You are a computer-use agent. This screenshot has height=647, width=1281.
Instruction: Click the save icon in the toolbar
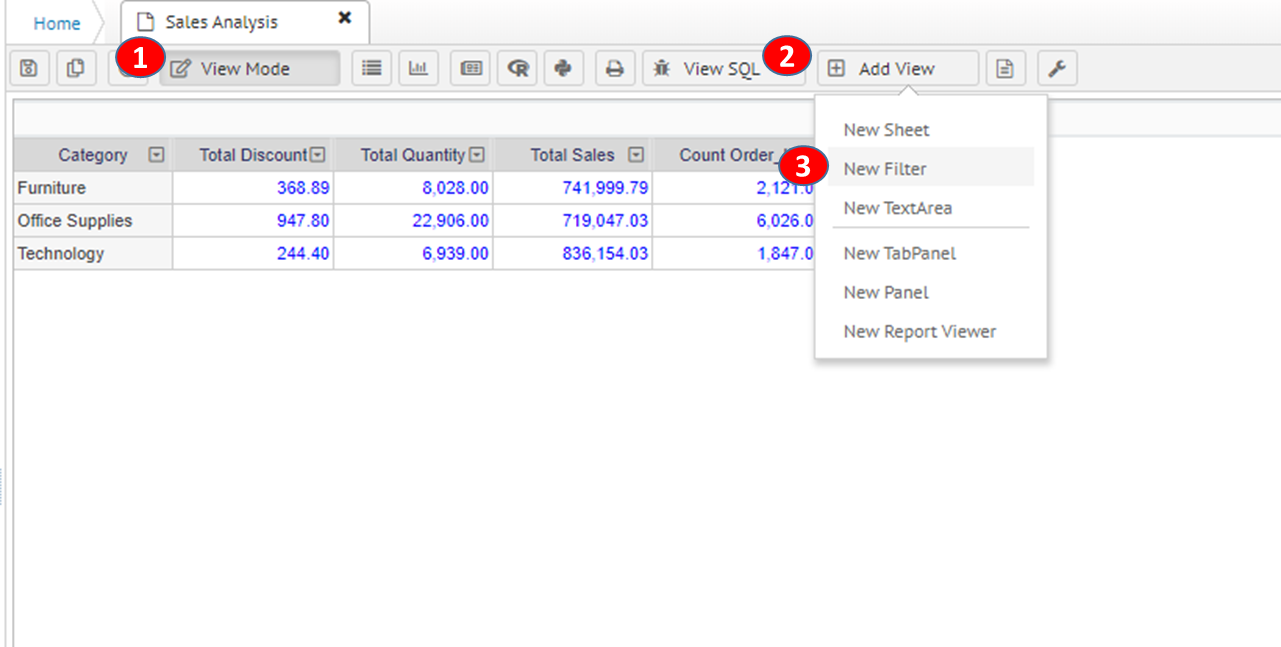28,68
